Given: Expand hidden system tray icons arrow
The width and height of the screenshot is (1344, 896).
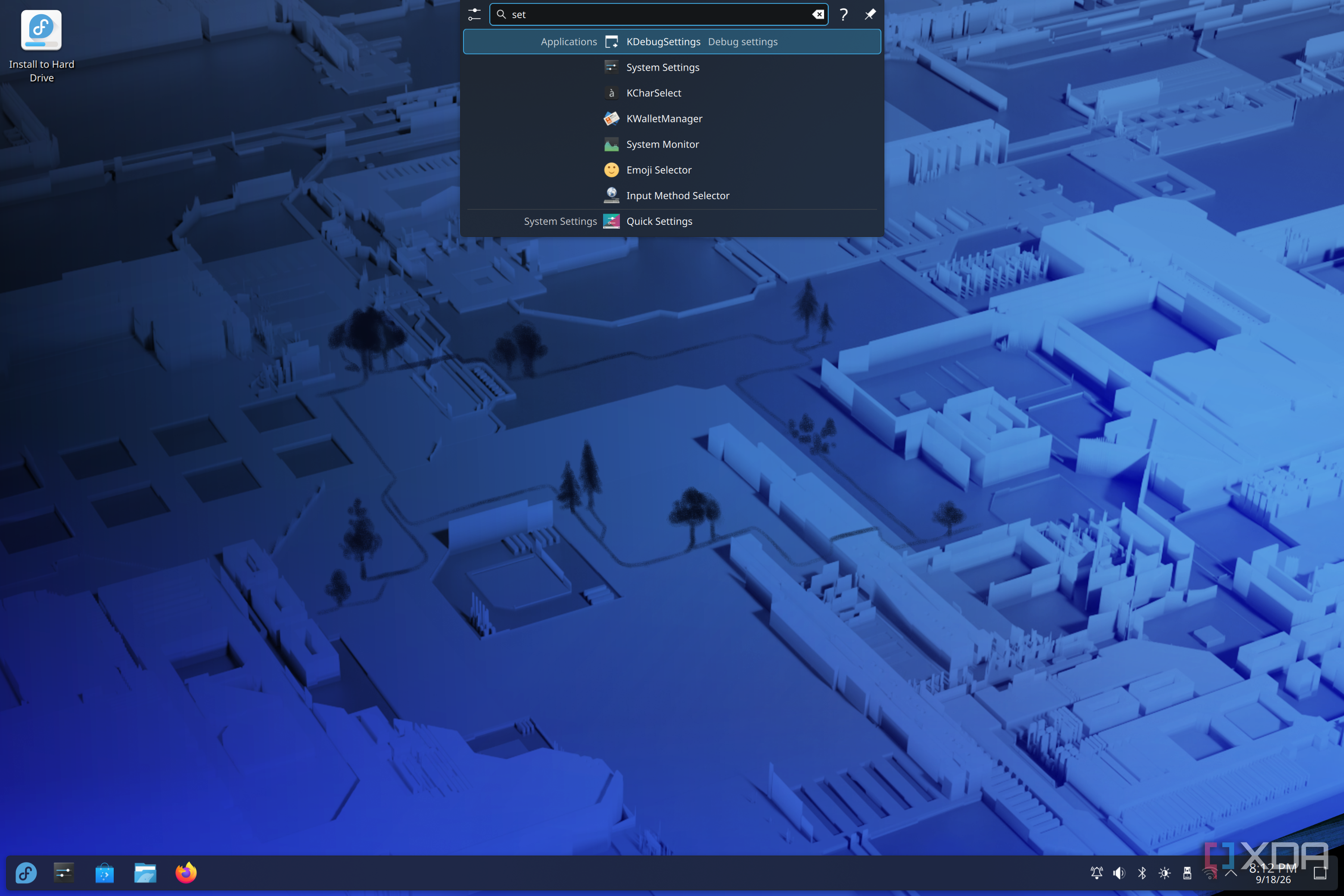Looking at the screenshot, I should point(1231,873).
